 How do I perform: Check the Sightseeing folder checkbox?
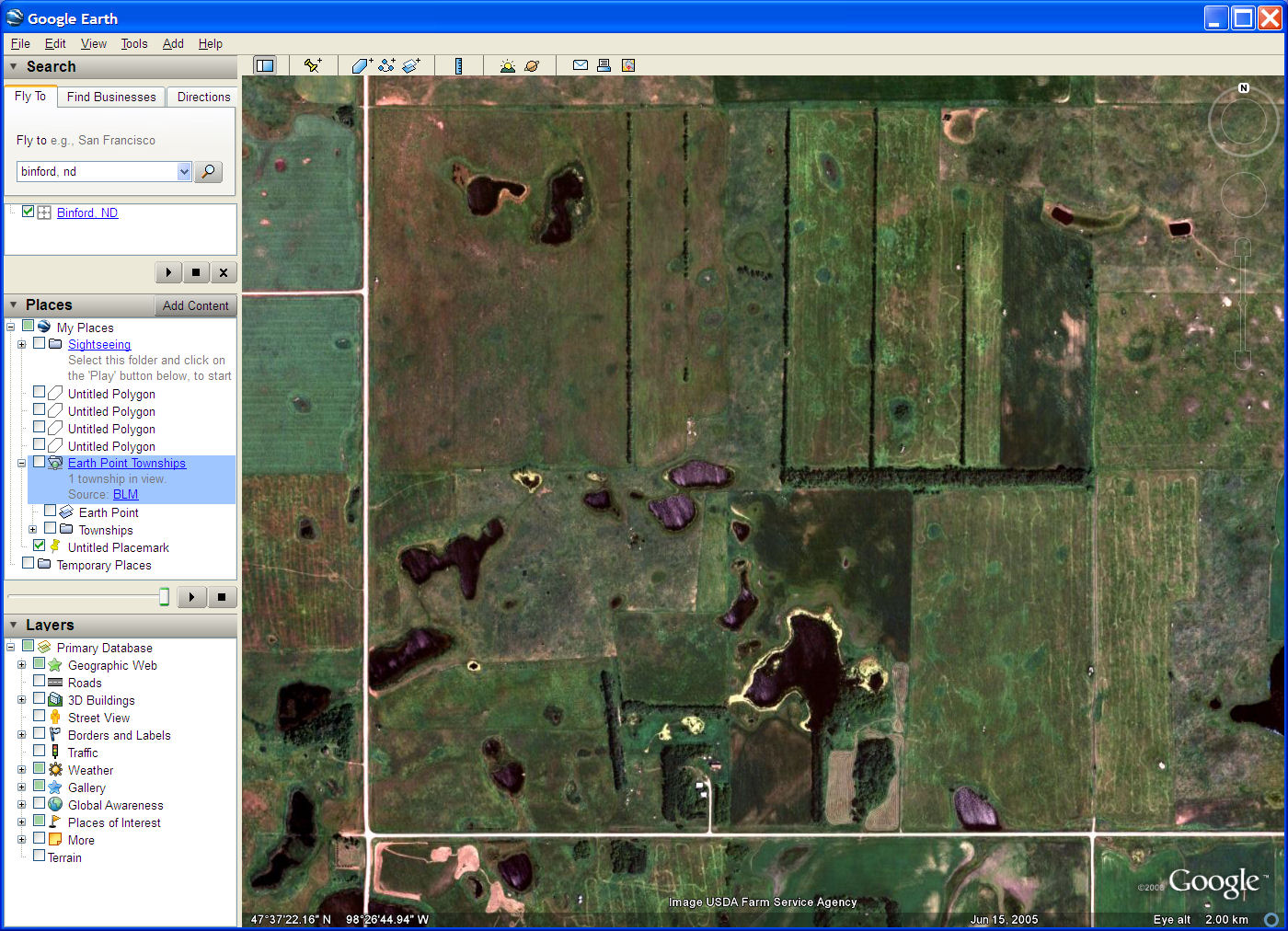pyautogui.click(x=39, y=343)
